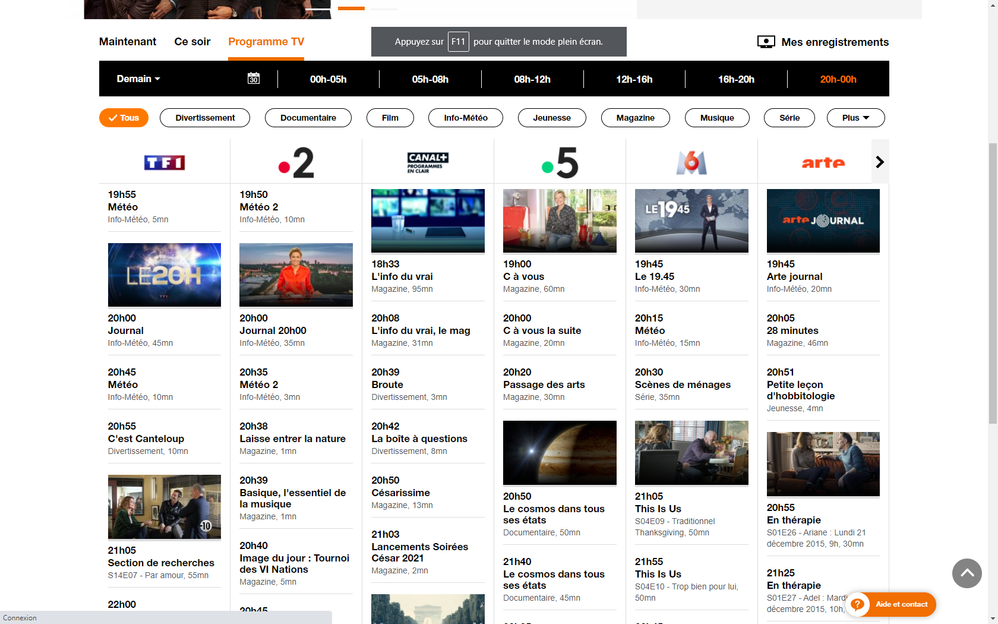Switch to the Maintenant tab

(128, 42)
